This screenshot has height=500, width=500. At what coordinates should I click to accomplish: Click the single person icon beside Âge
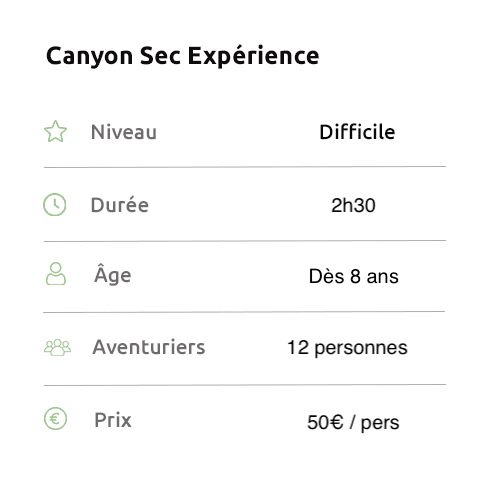coord(56,274)
